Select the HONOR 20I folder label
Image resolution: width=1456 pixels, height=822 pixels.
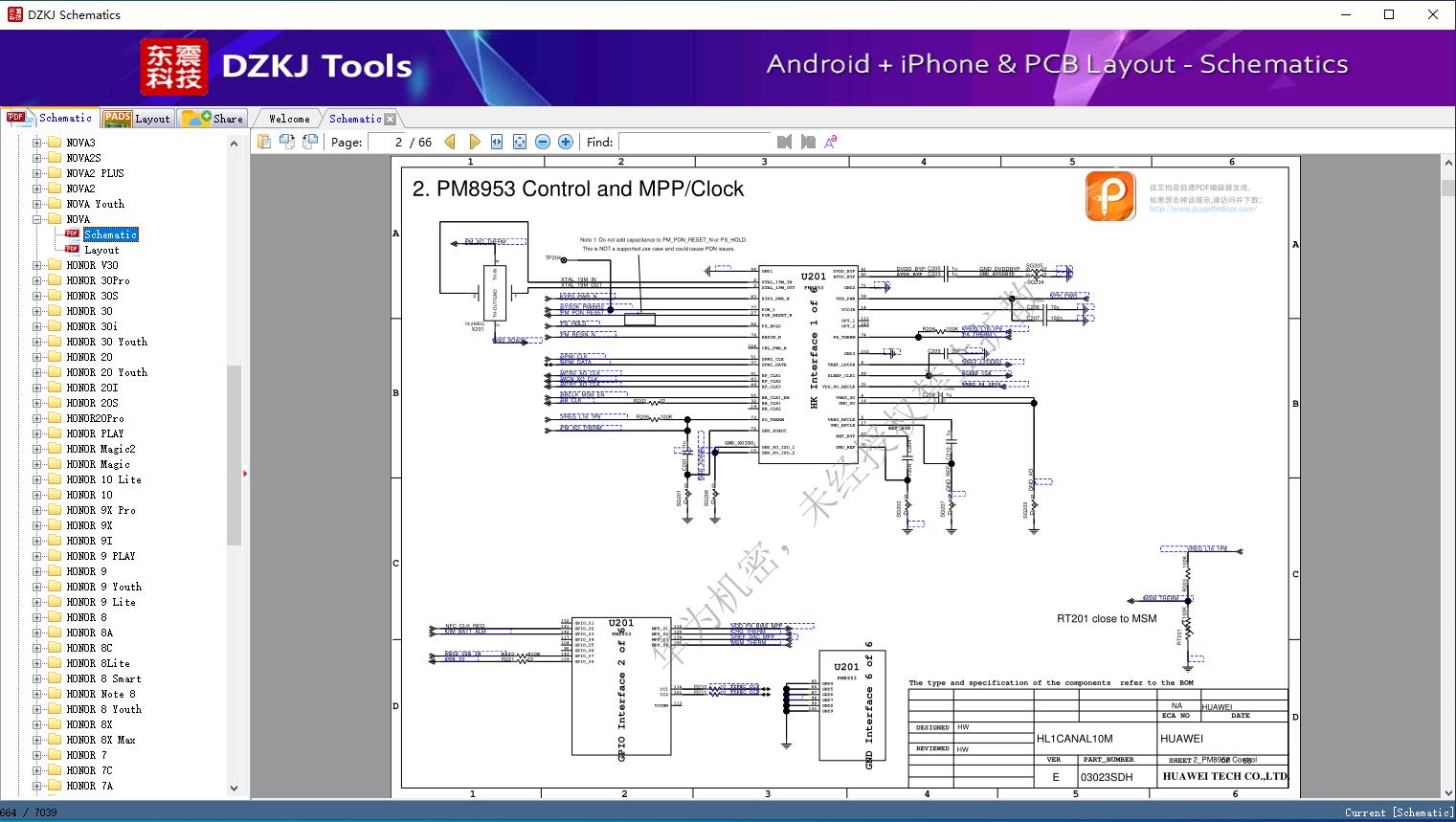click(92, 388)
